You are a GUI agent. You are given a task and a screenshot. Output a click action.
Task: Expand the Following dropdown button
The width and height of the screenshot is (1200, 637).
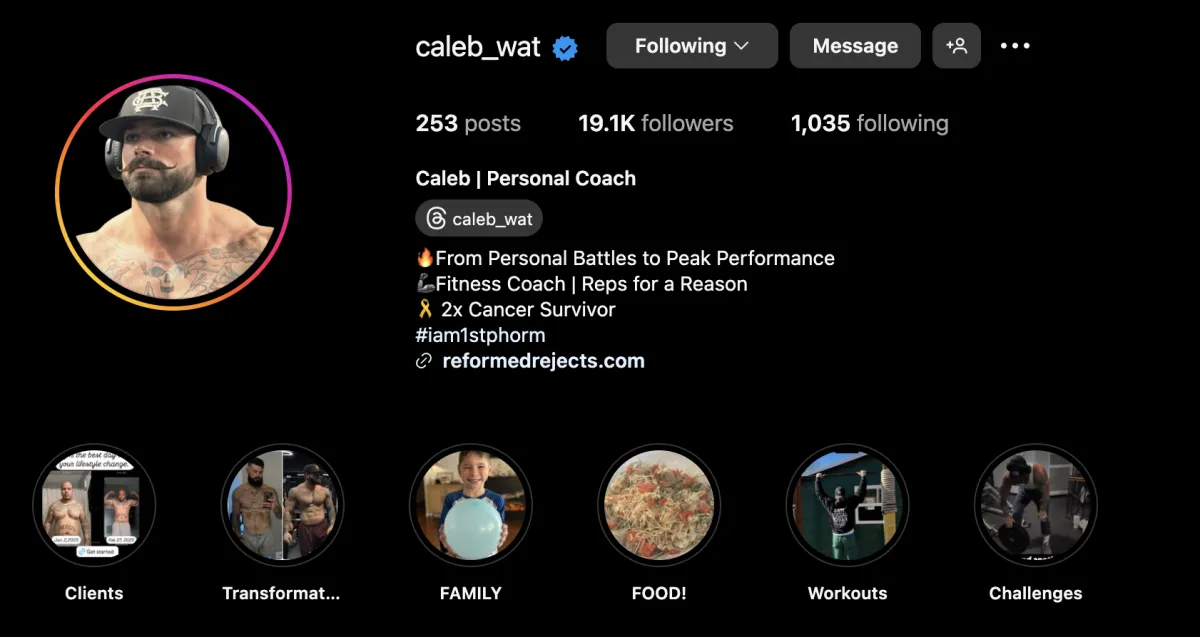point(692,46)
